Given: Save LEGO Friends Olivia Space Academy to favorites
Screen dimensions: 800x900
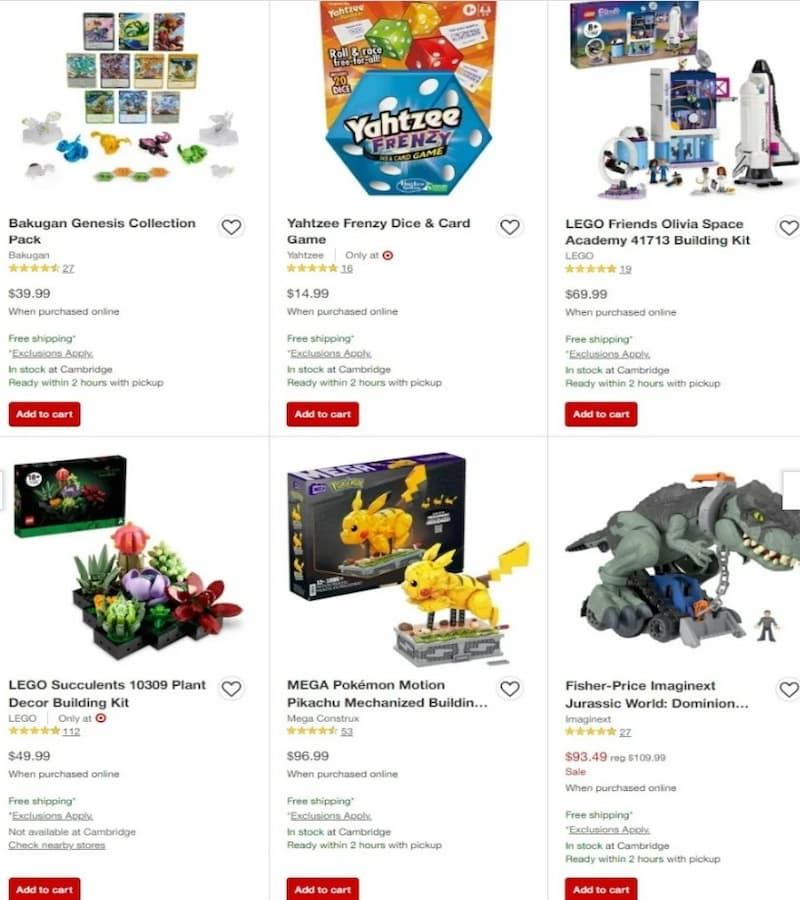Looking at the screenshot, I should [x=789, y=228].
